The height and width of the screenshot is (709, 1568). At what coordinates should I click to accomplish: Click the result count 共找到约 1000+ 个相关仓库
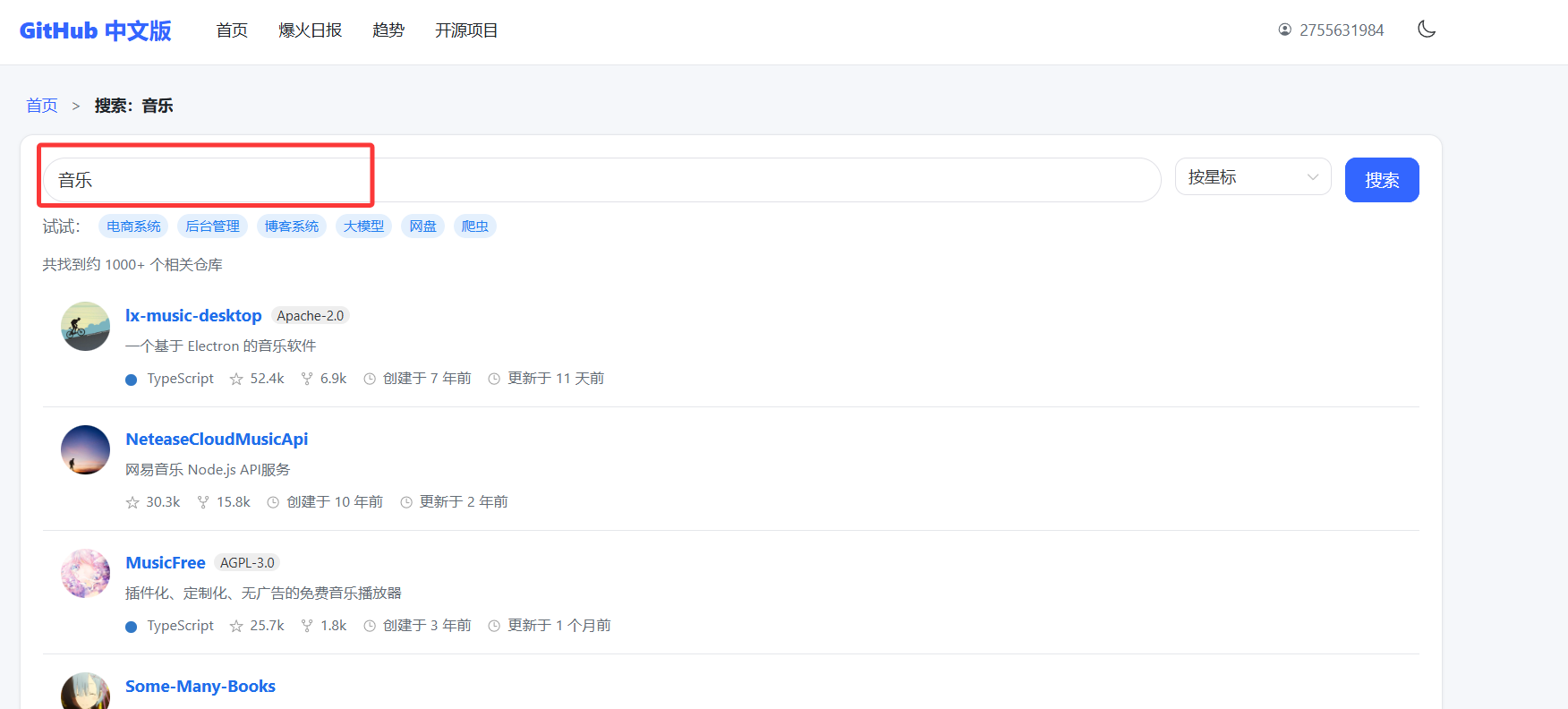[x=132, y=264]
